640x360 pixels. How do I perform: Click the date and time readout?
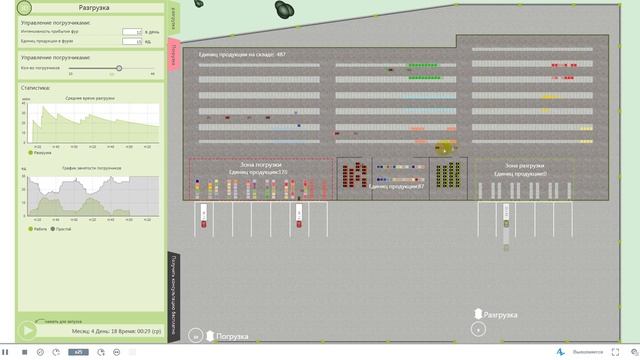coord(116,331)
